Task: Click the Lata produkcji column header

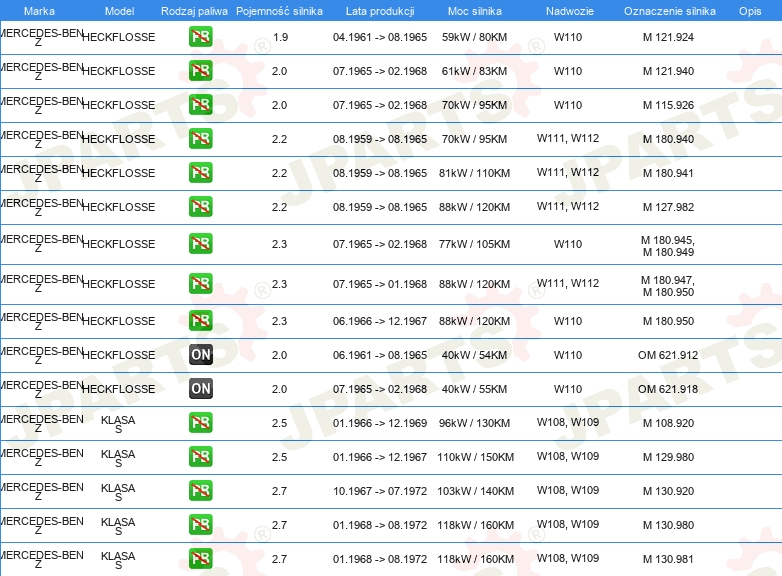Action: pyautogui.click(x=380, y=11)
